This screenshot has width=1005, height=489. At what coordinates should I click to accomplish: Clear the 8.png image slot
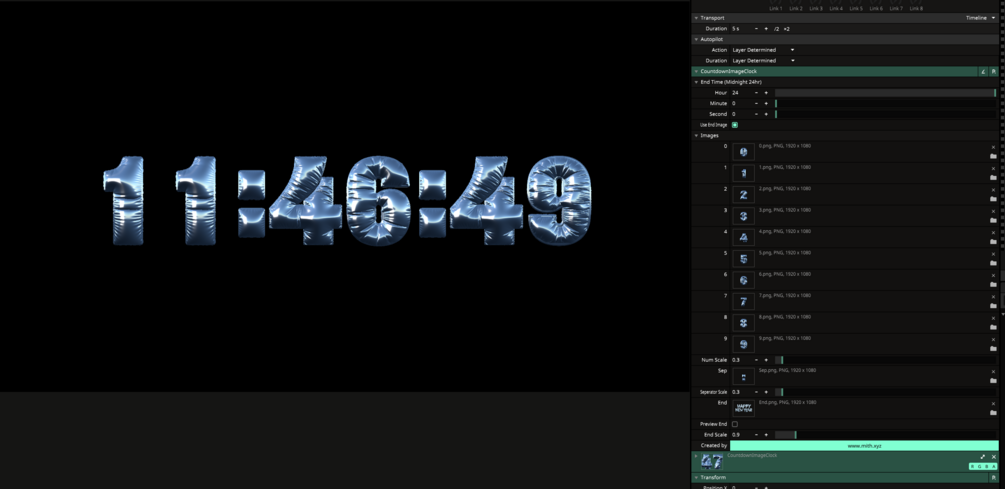pos(993,319)
